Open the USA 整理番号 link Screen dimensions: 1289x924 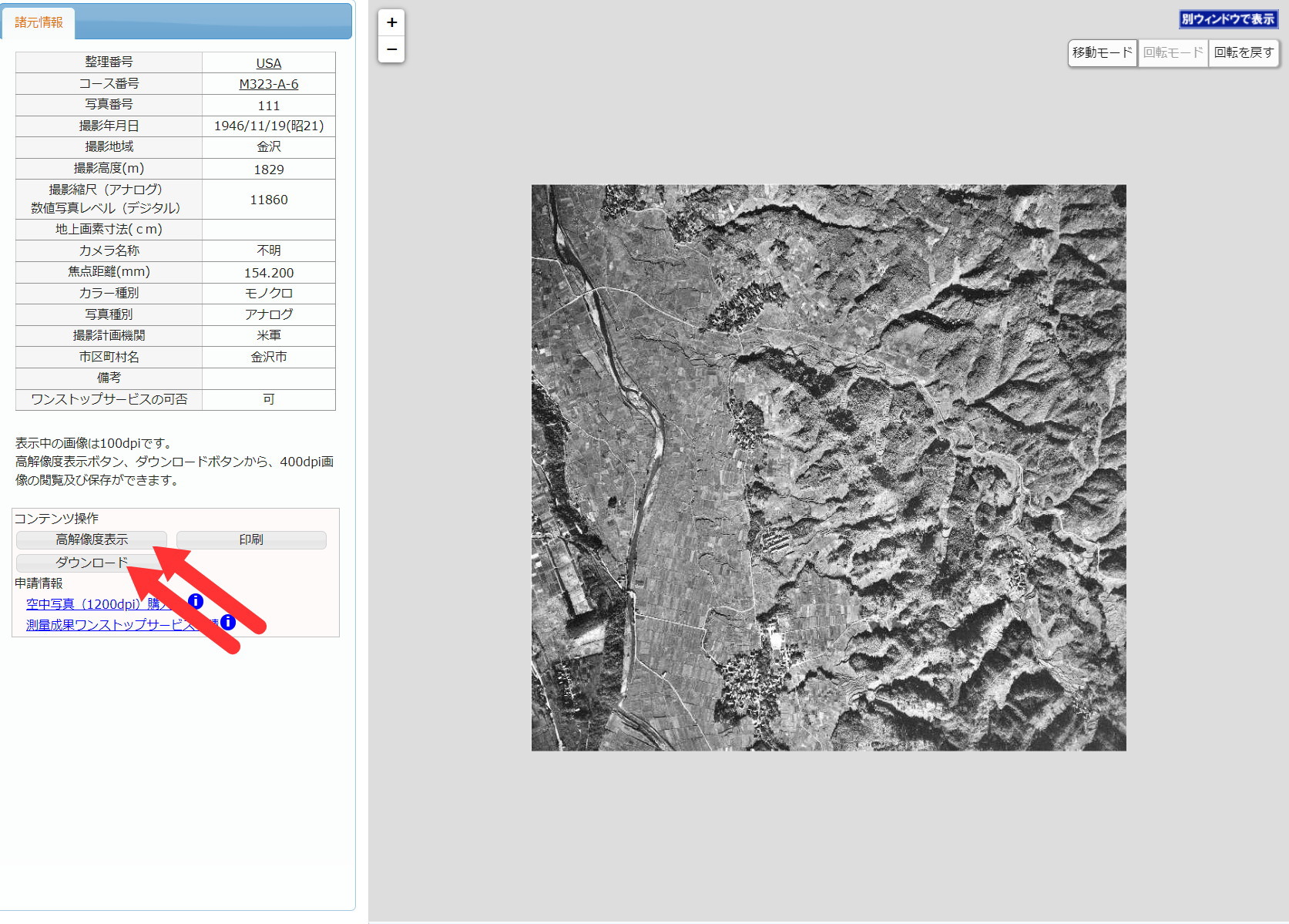click(x=269, y=63)
